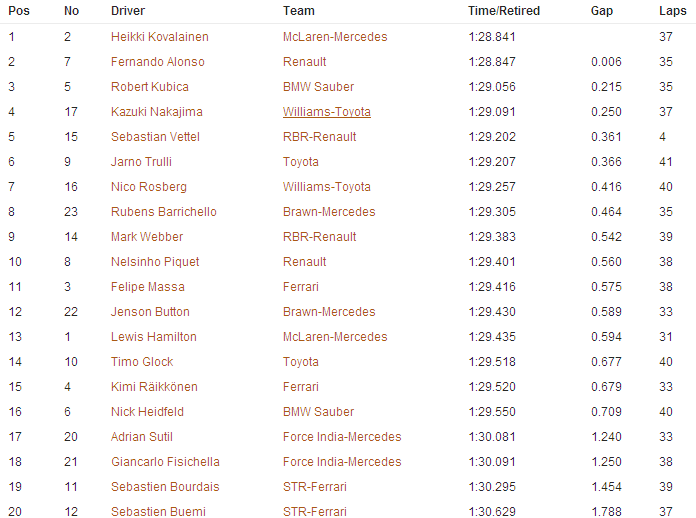Click Jenson Button driver link
Viewport: 696px width, 518px height.
pos(150,312)
